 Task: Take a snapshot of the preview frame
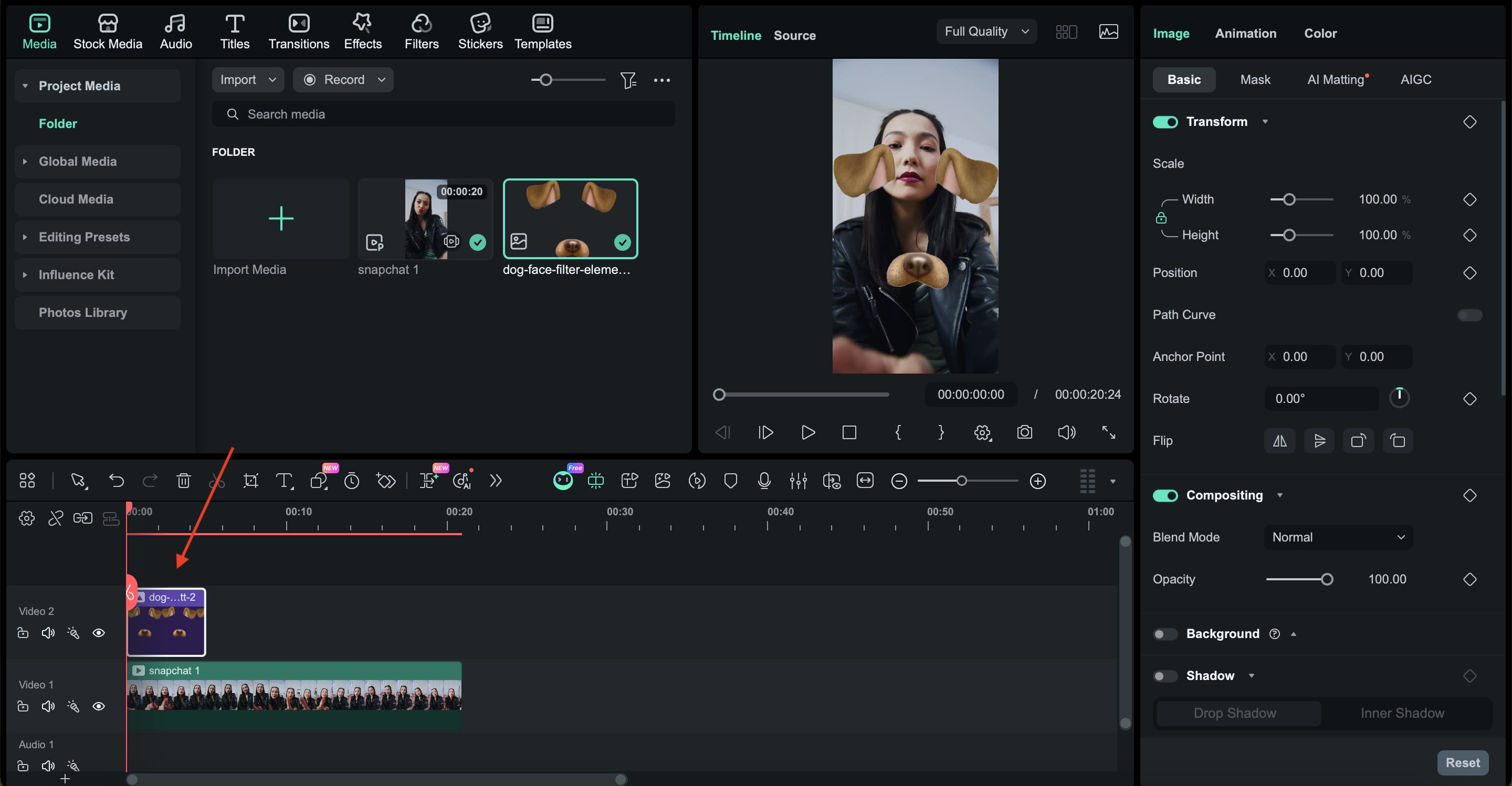tap(1024, 432)
